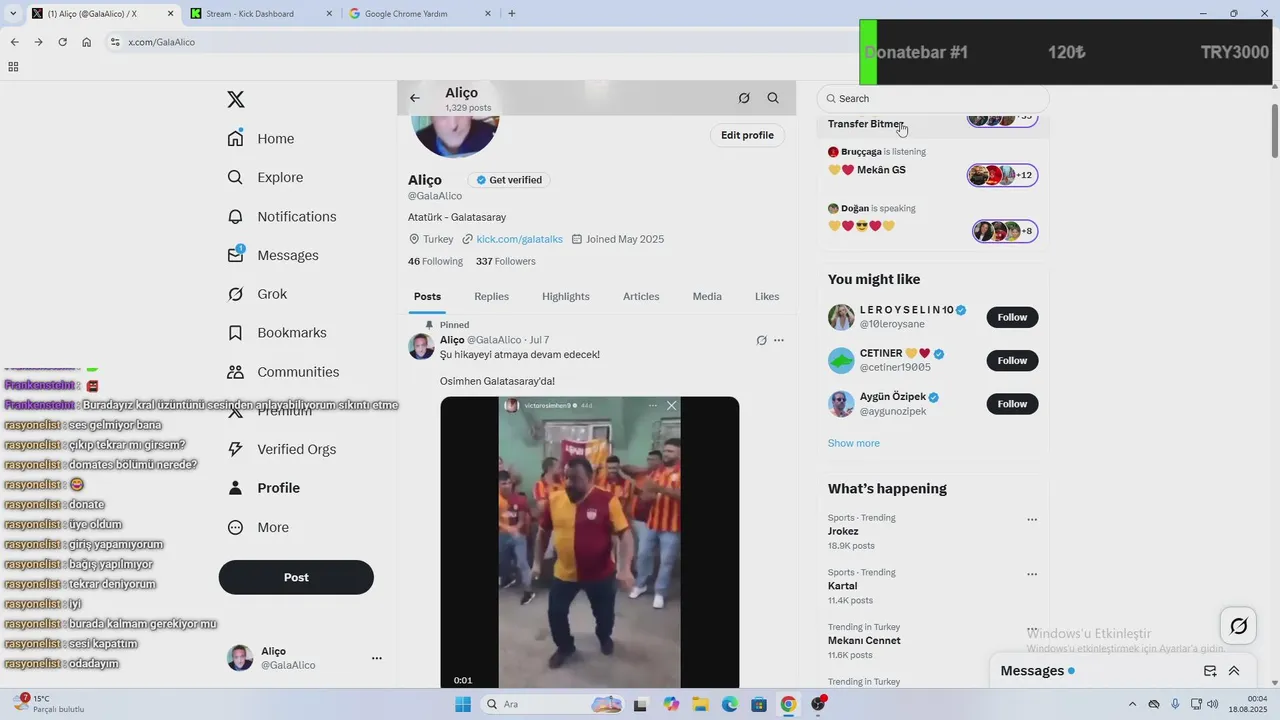This screenshot has width=1280, height=720.
Task: Open the Explore page
Action: (x=266, y=178)
